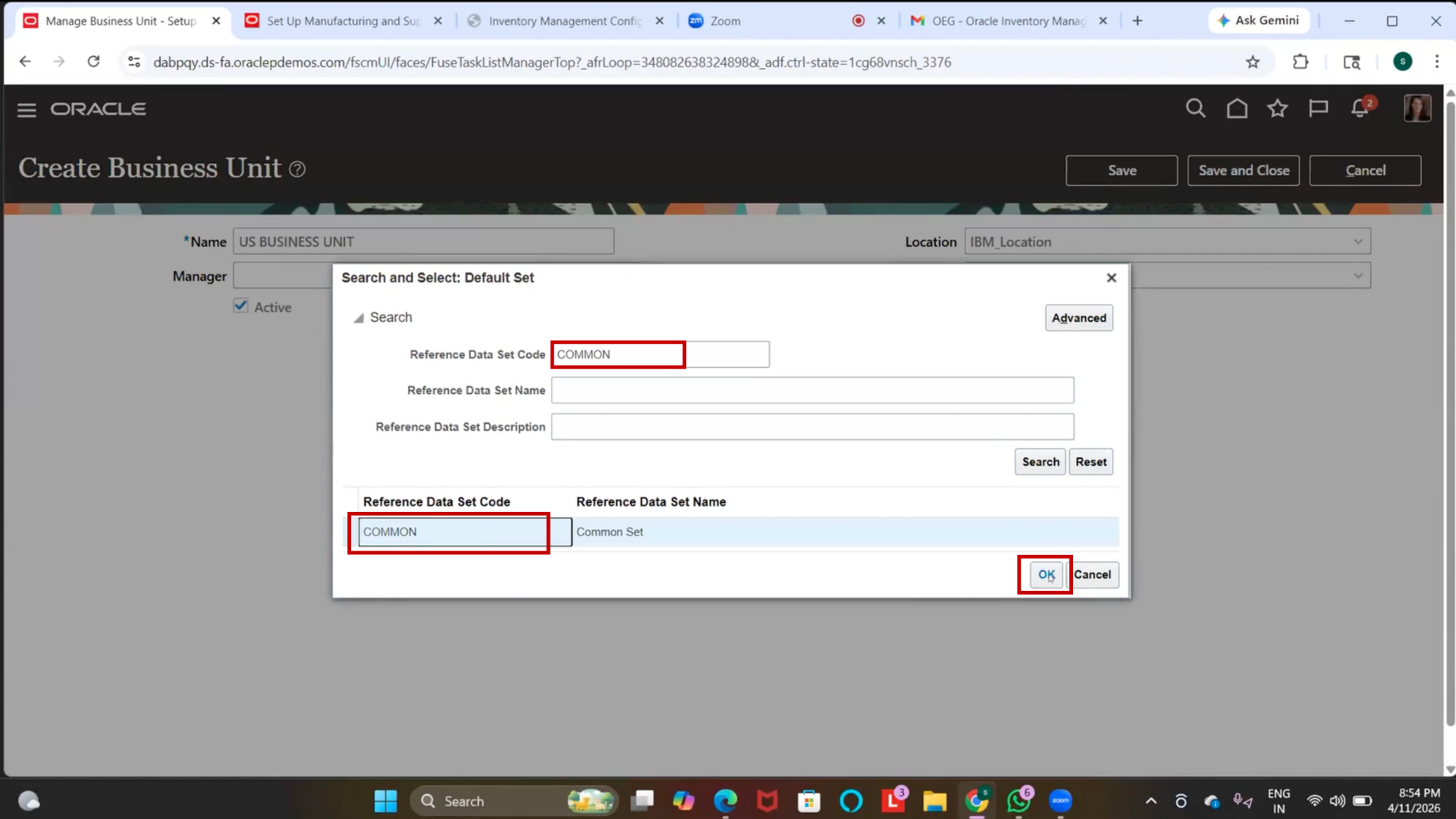The image size is (1456, 819).
Task: Open clock and date in system tray
Action: 1414,801
